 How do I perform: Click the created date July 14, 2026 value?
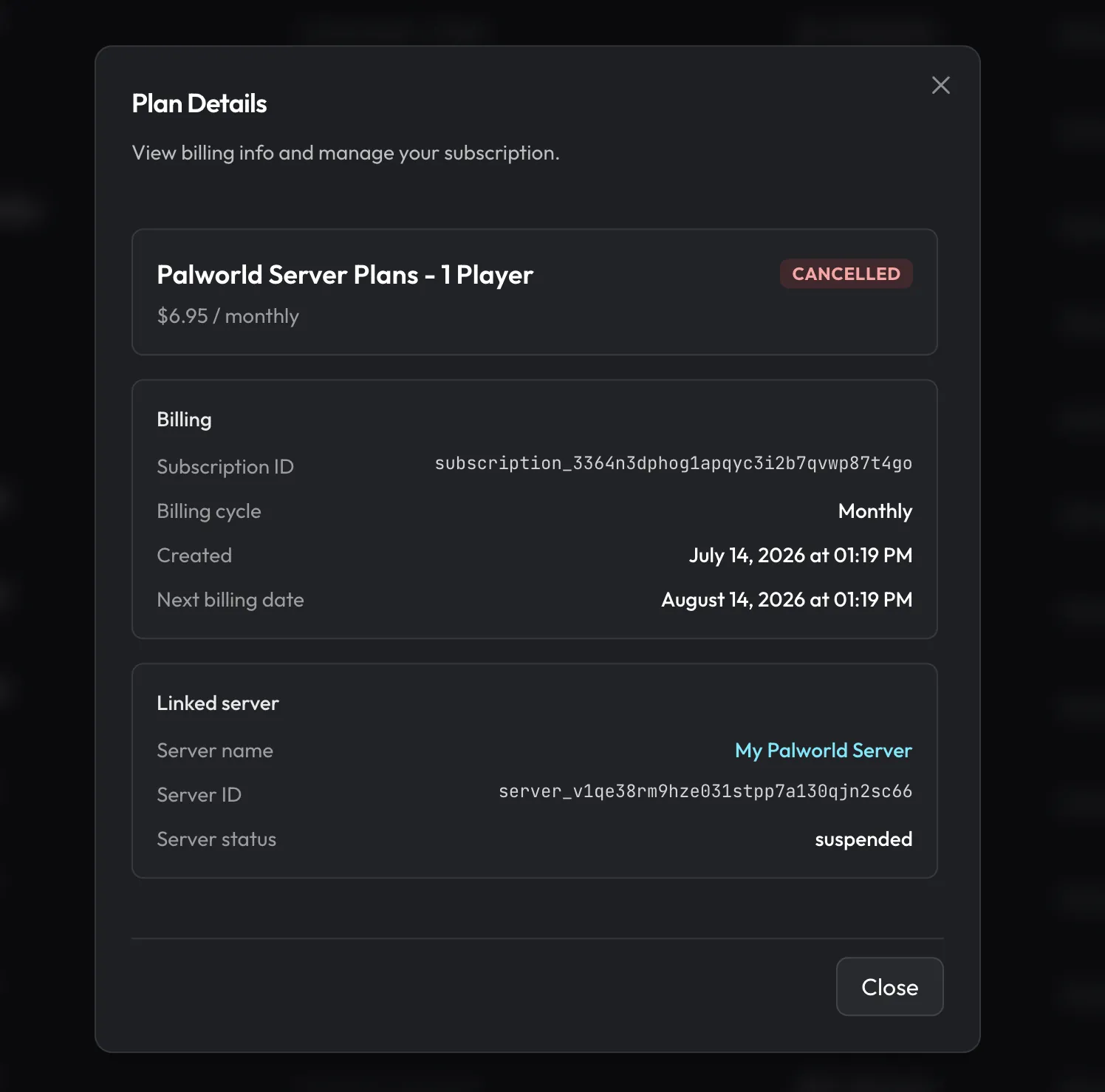click(800, 556)
